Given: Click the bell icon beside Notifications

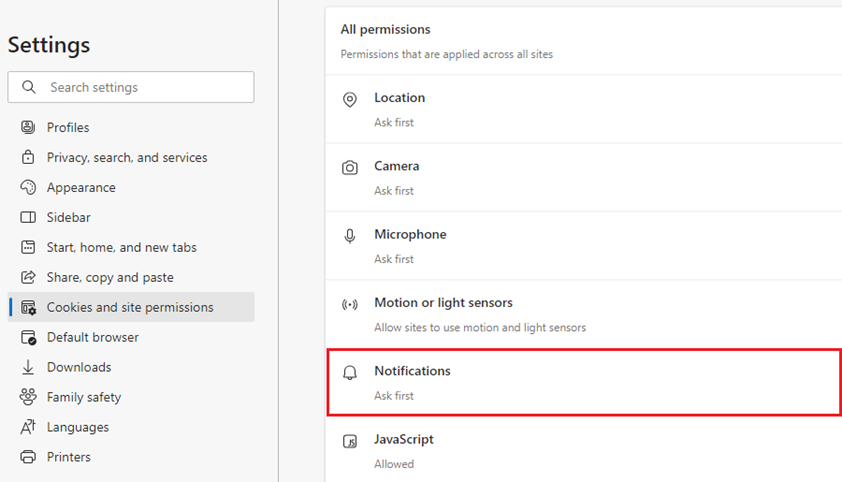Looking at the screenshot, I should pyautogui.click(x=350, y=373).
